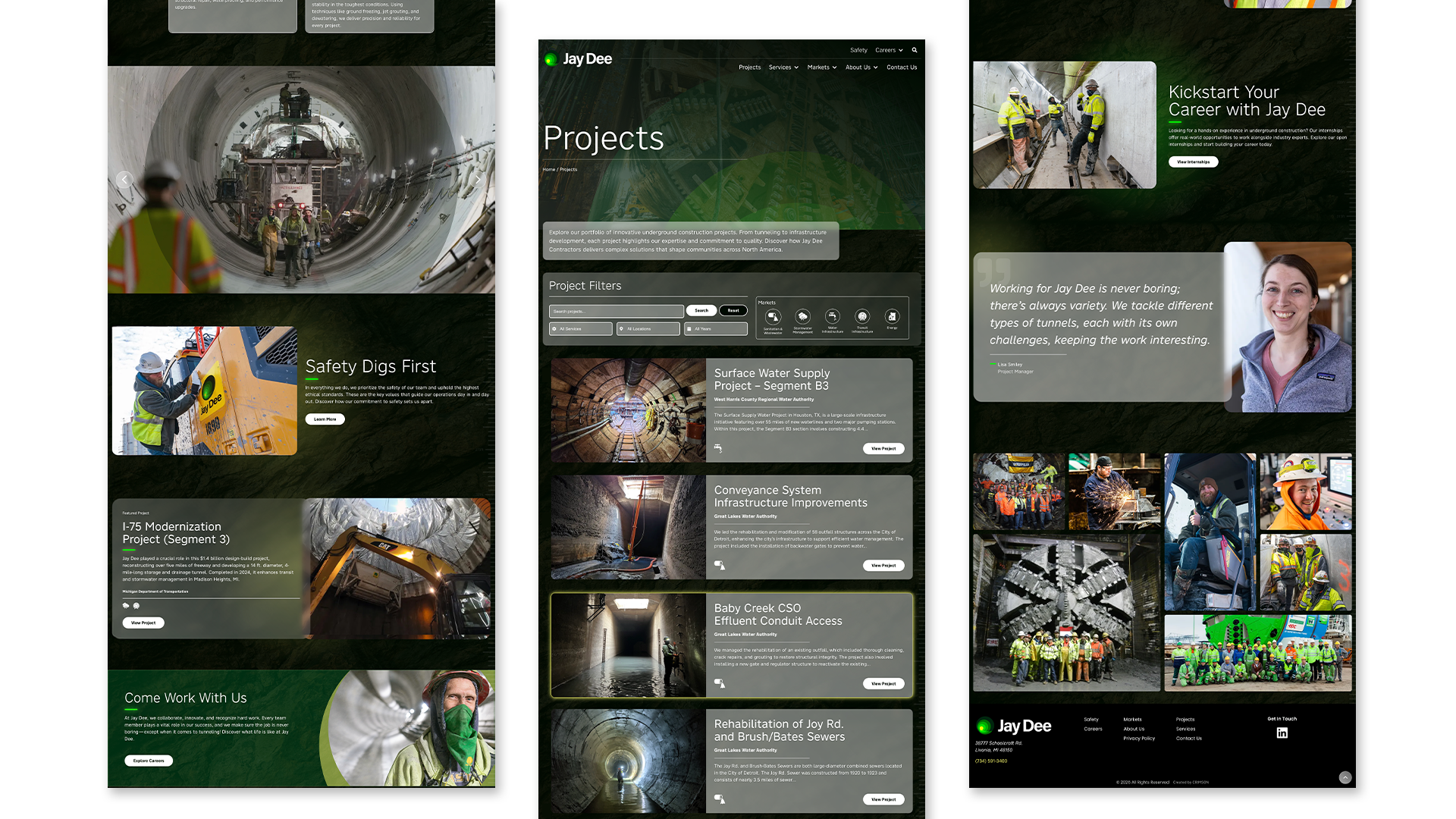Open the All Services filter dropdown
1456x819 pixels.
(x=581, y=329)
